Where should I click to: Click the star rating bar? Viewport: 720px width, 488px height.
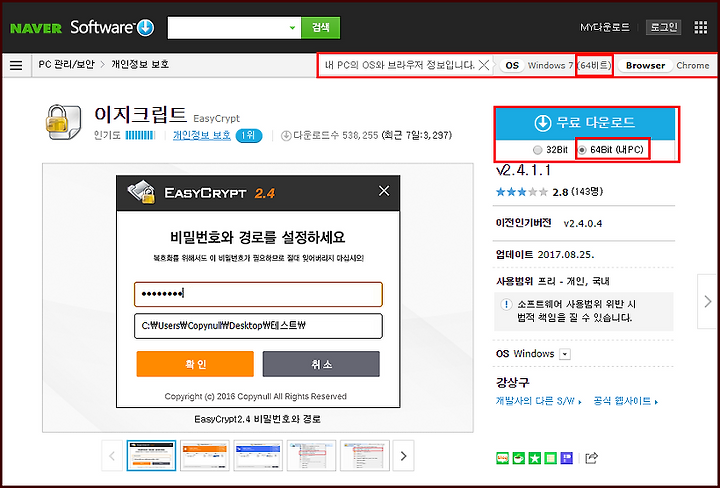(522, 192)
